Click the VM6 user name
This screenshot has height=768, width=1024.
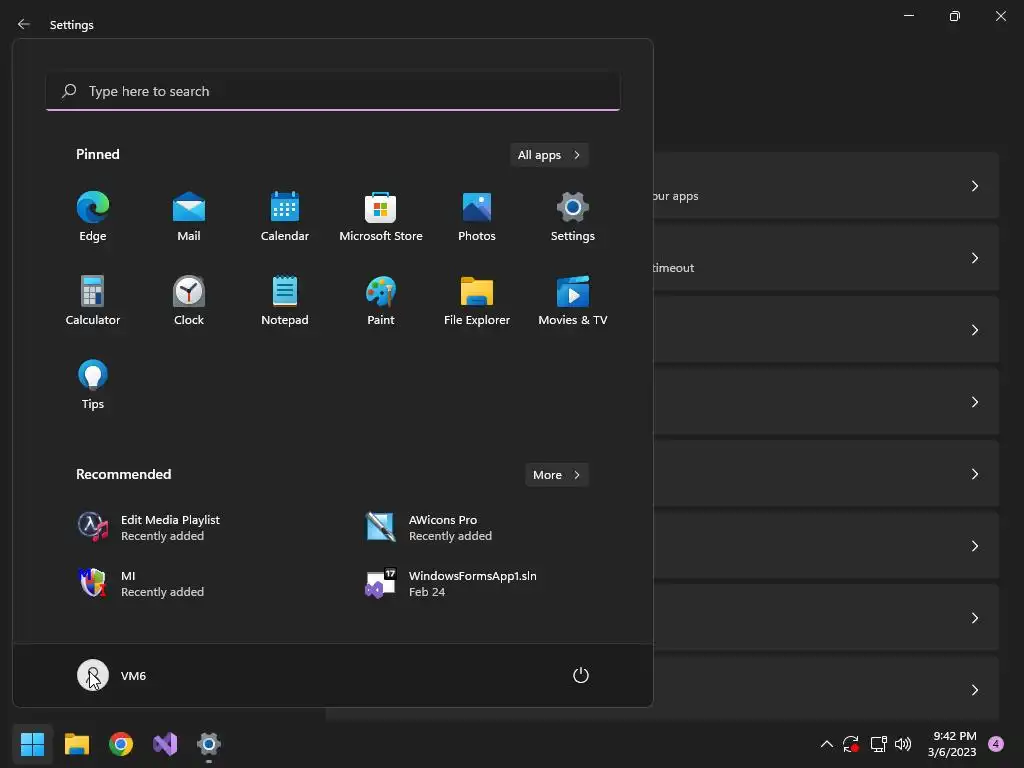pyautogui.click(x=133, y=676)
